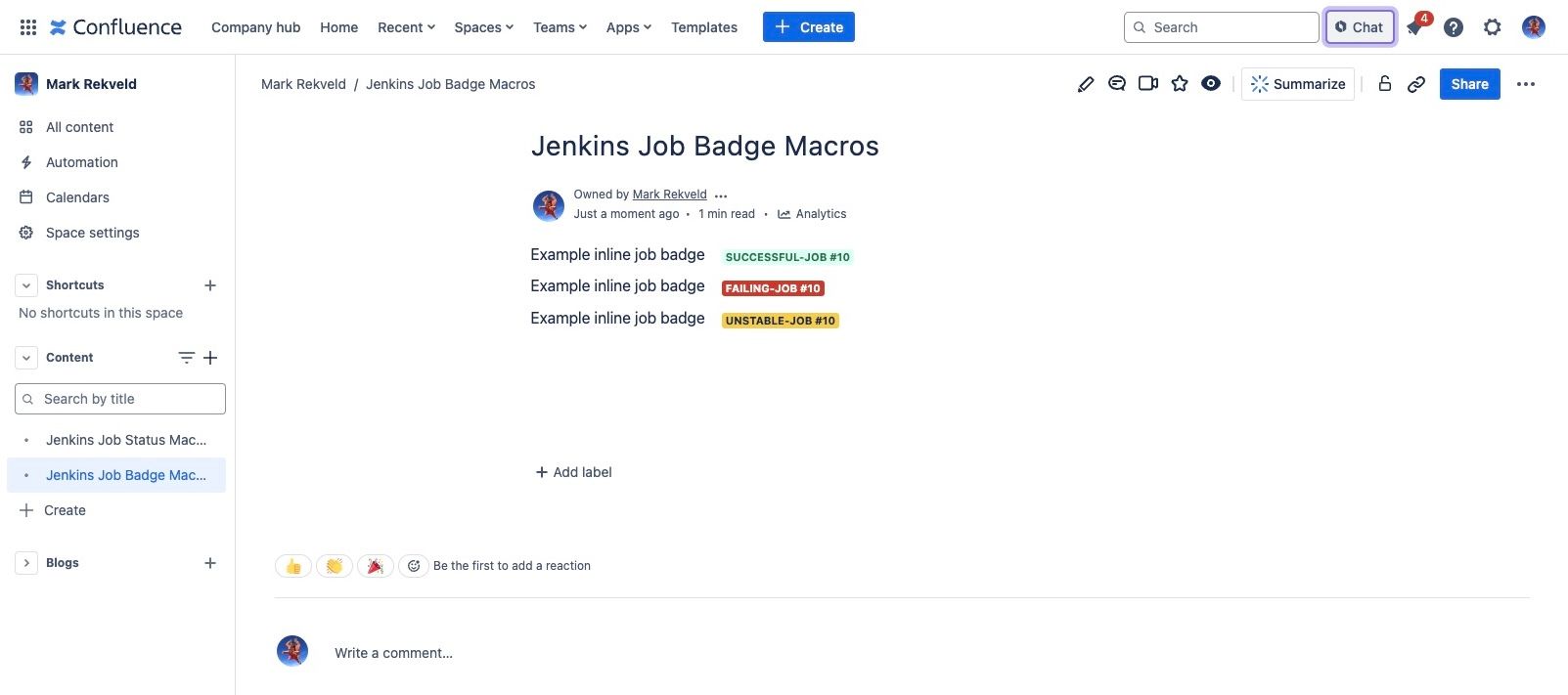Viewport: 1568px width, 695px height.
Task: React with thumbs up emoji
Action: [x=293, y=566]
